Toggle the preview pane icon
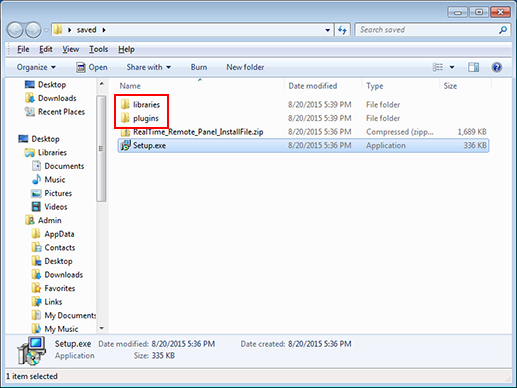Screen dimensions: 517x388 pos(473,67)
